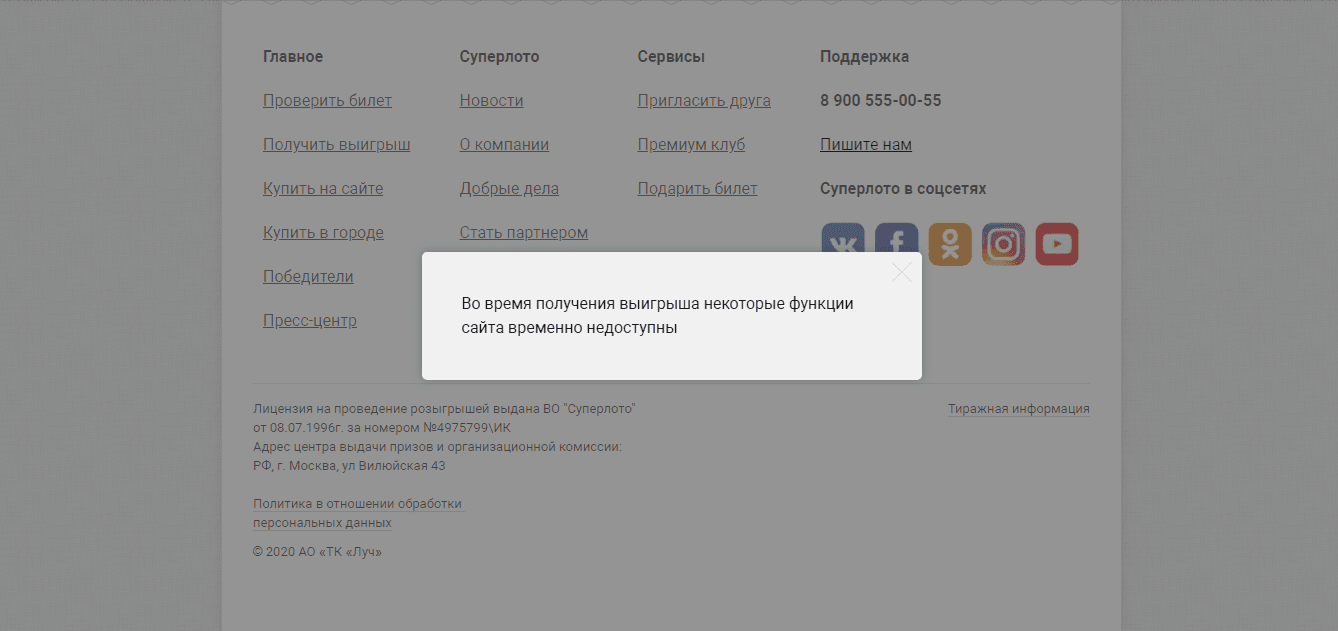Close the notification popup with X
This screenshot has height=631, width=1338.
click(x=901, y=272)
